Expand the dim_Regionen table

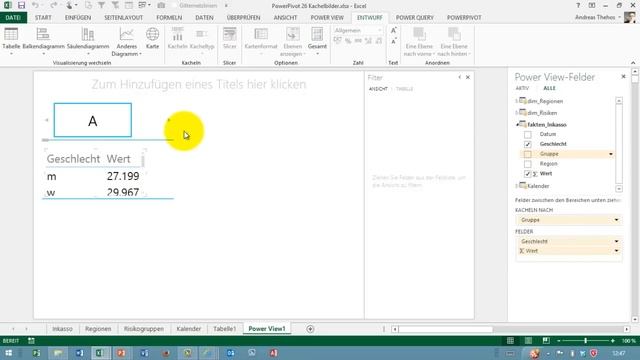tap(517, 101)
